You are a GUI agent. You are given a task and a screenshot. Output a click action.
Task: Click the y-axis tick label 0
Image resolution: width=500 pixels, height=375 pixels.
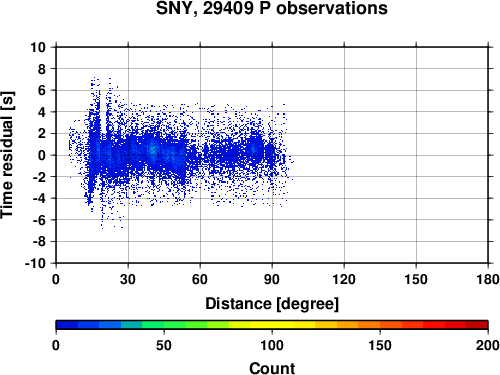click(42, 155)
